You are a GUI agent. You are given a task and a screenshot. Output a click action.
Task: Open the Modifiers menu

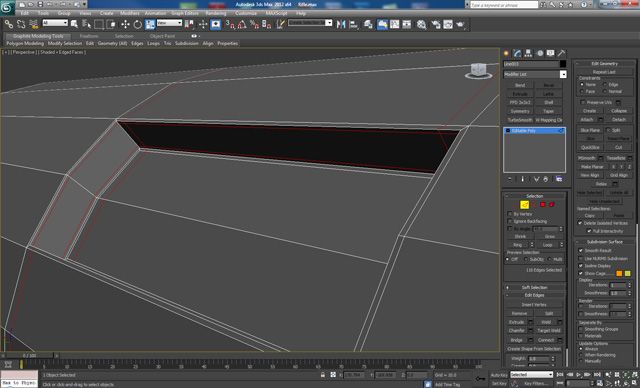[x=130, y=13]
